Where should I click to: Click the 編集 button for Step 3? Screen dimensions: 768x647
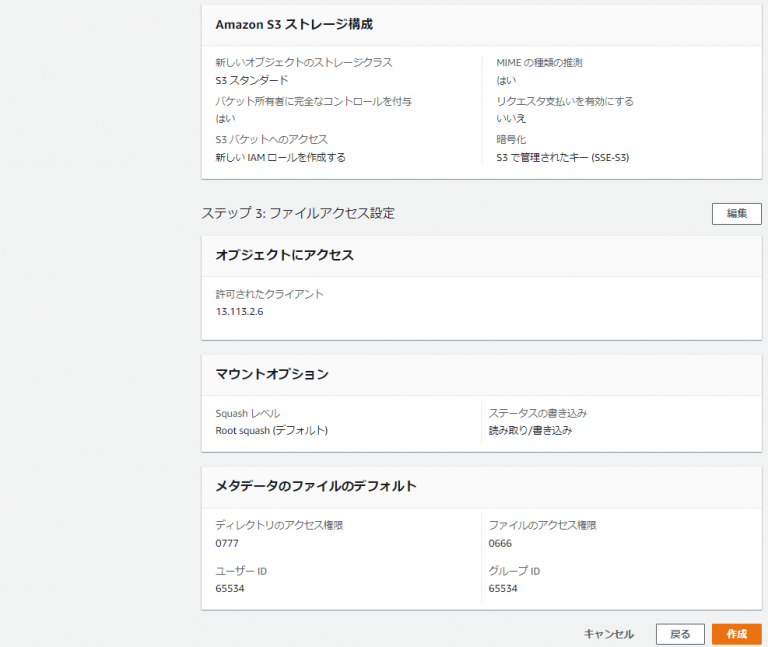pyautogui.click(x=736, y=214)
